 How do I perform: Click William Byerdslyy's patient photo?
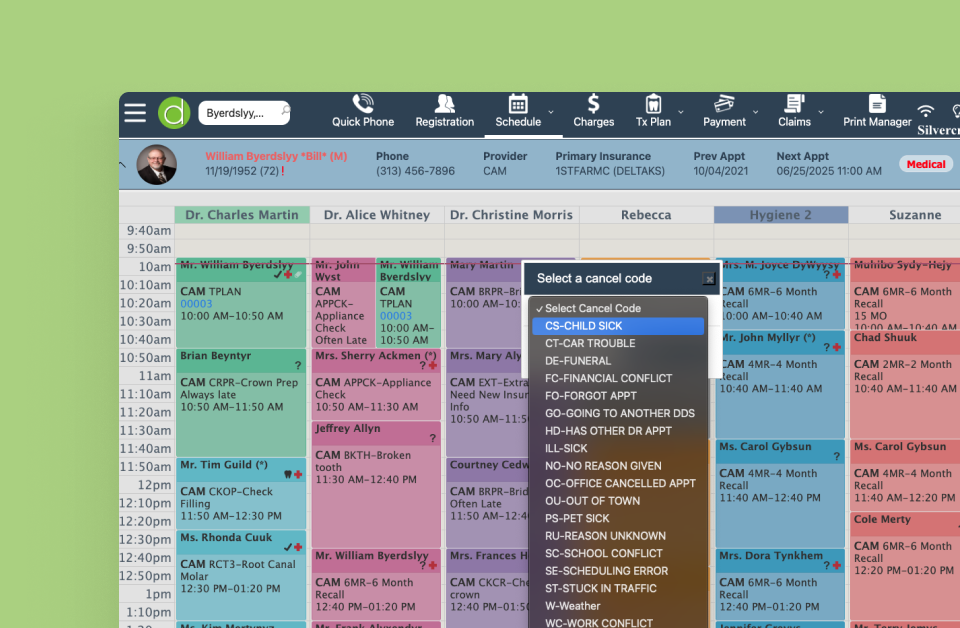point(156,164)
